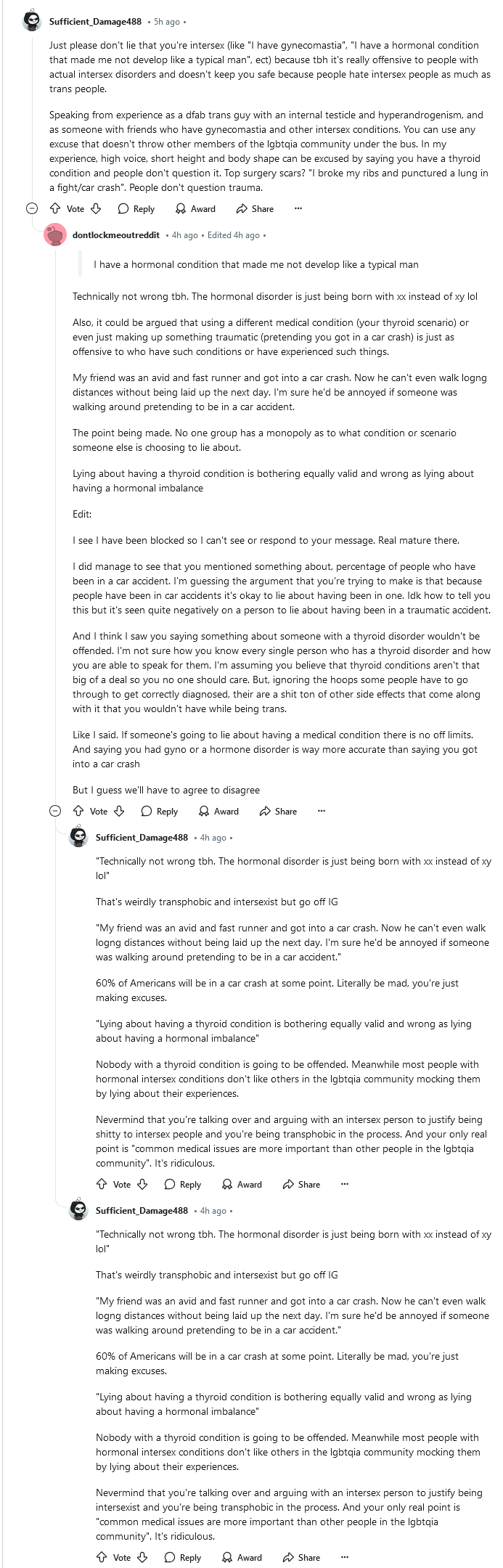Upvote dontlockmeoutreddit's comment
The image size is (503, 1568).
(x=78, y=812)
